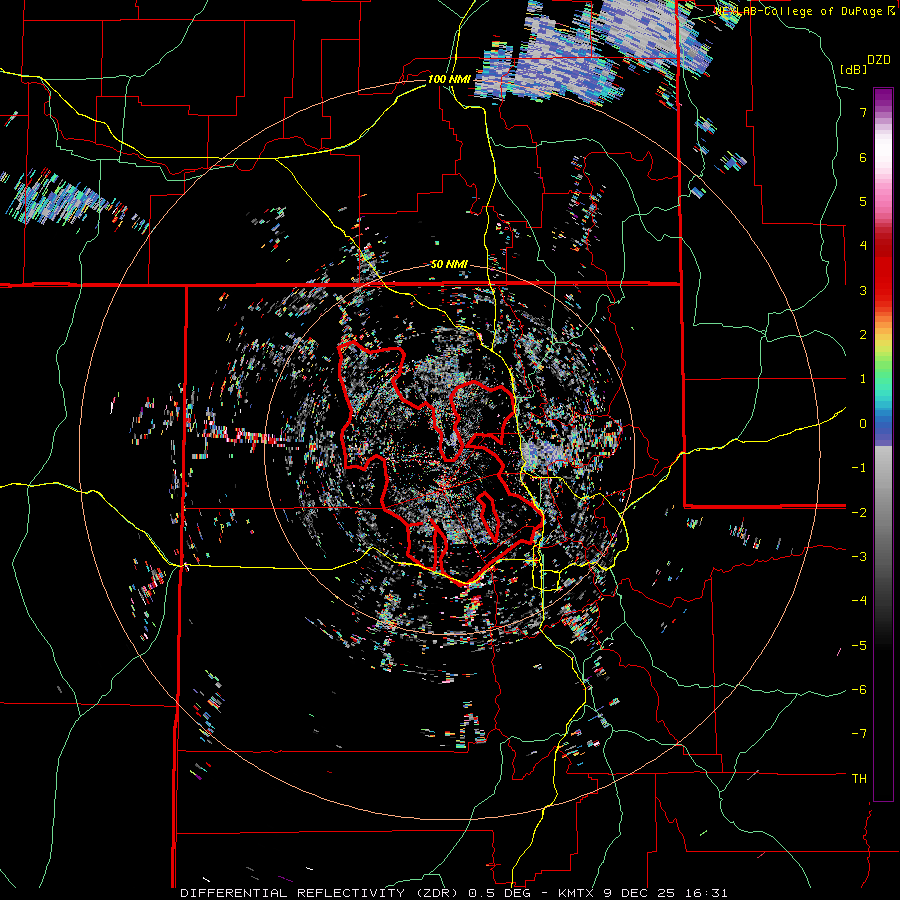Click the 7 value on the color scale
The image size is (900, 900).
863,112
